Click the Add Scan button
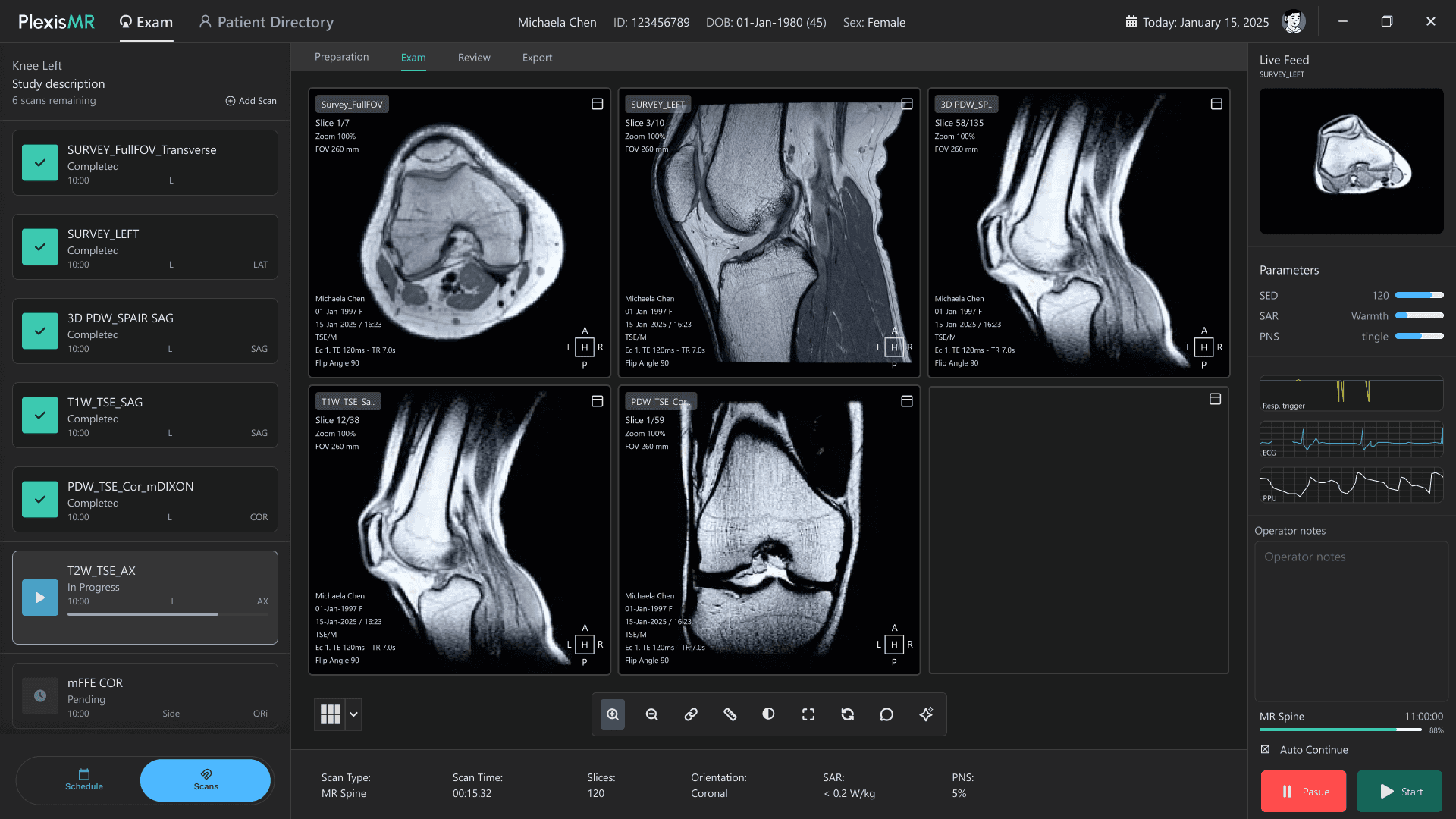The height and width of the screenshot is (819, 1456). point(251,101)
